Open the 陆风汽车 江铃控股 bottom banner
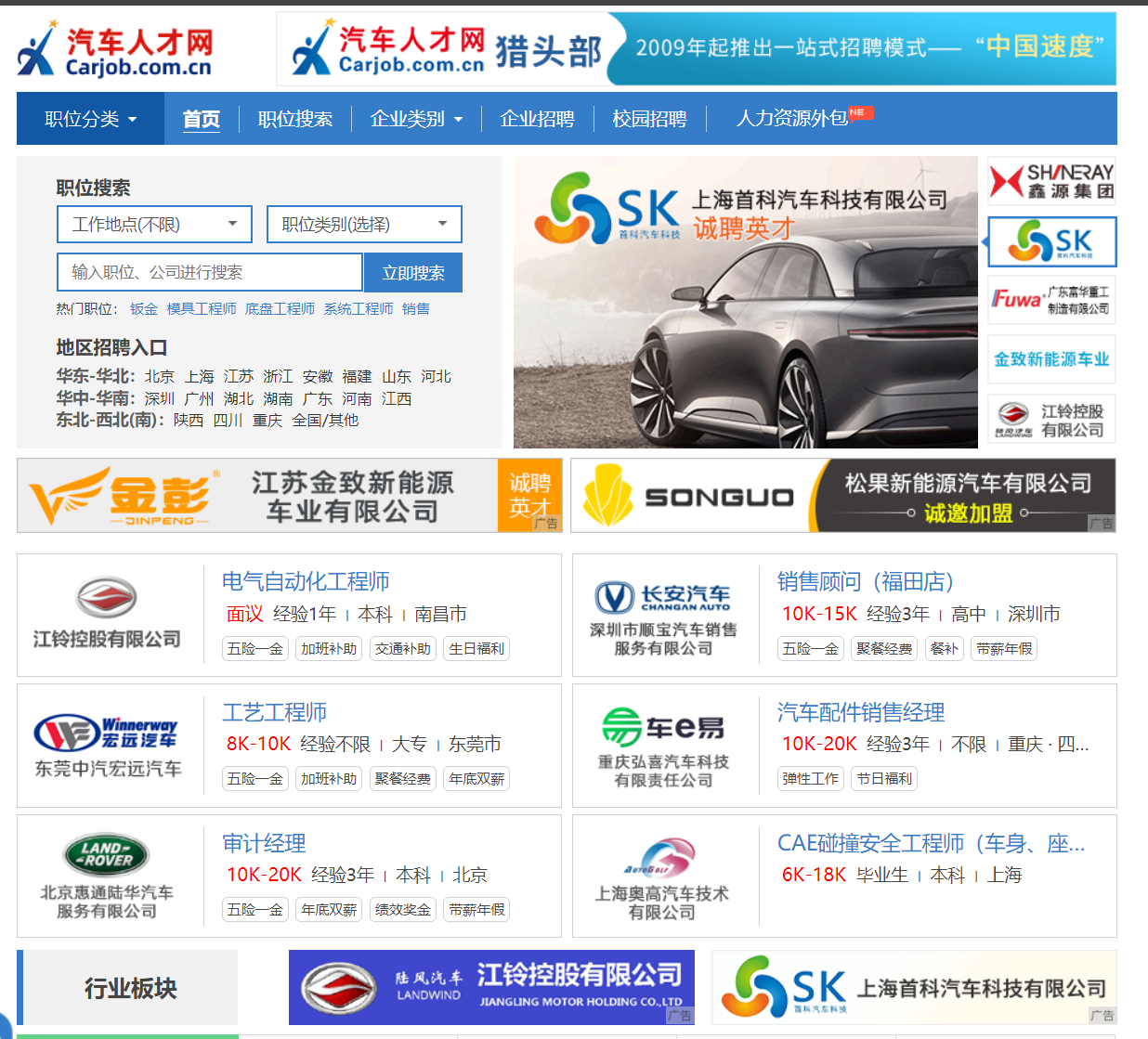This screenshot has width=1148, height=1039. click(x=491, y=987)
